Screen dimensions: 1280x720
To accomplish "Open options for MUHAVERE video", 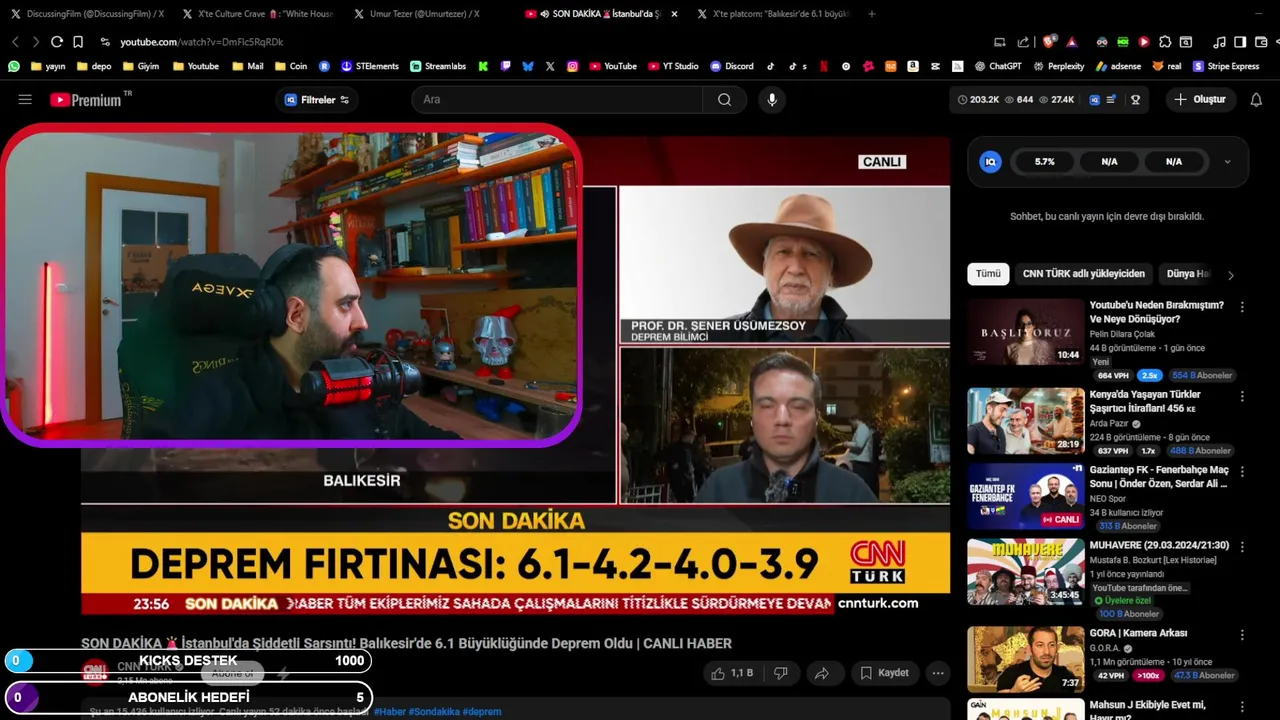I will tap(1242, 547).
